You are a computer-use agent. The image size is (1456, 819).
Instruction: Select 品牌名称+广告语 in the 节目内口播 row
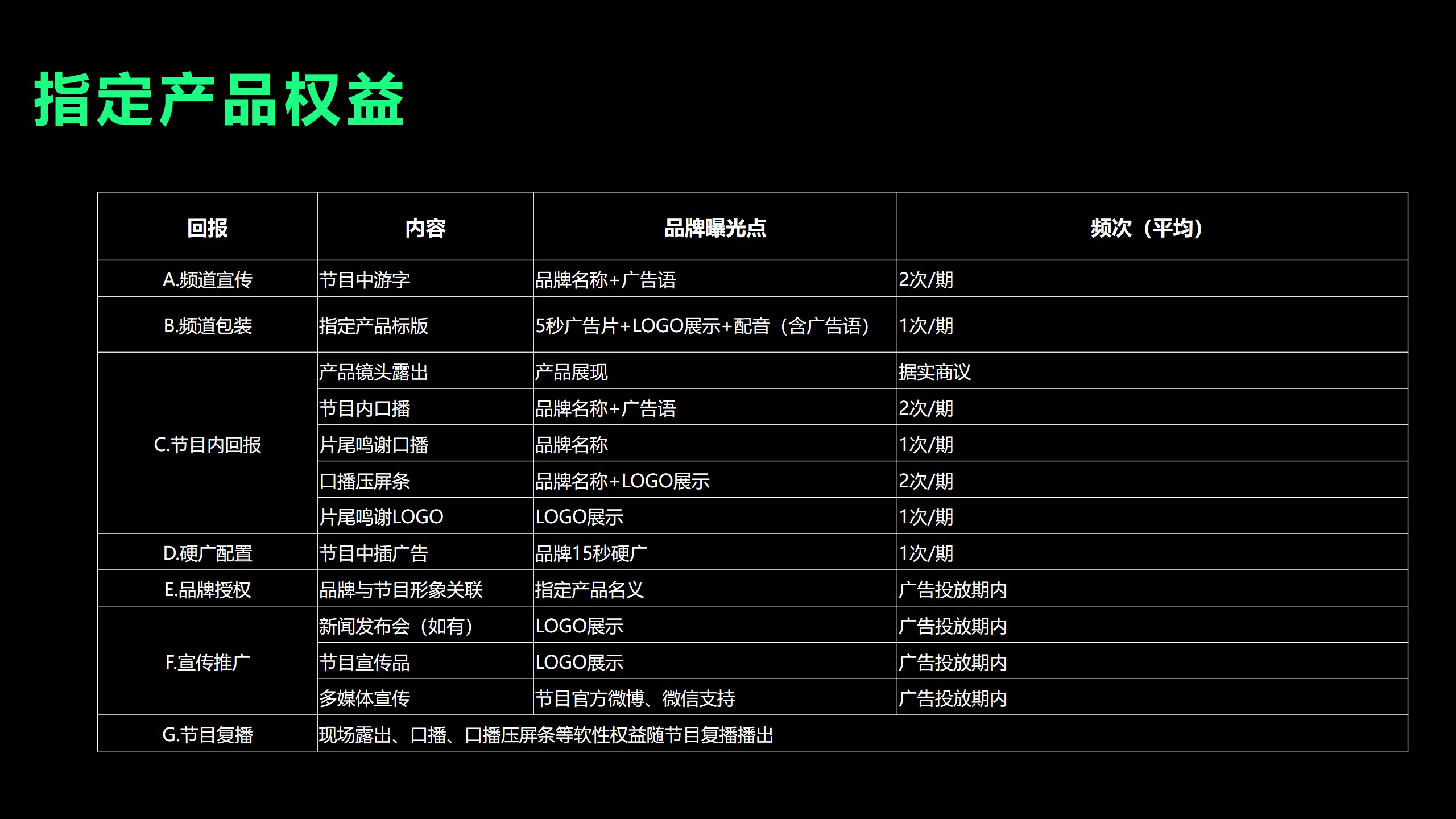[x=715, y=407]
